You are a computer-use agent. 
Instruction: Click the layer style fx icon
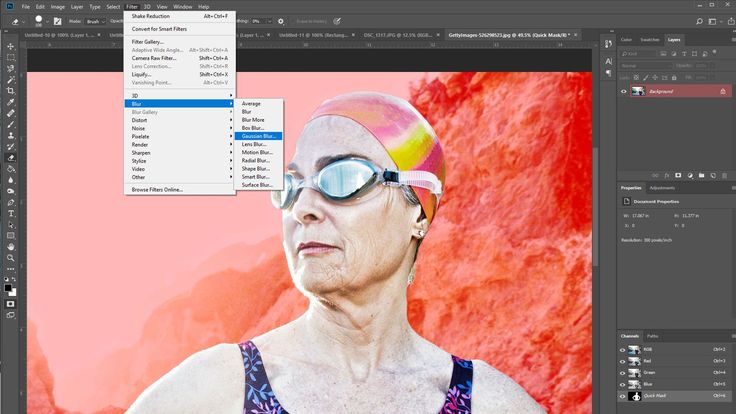click(667, 176)
